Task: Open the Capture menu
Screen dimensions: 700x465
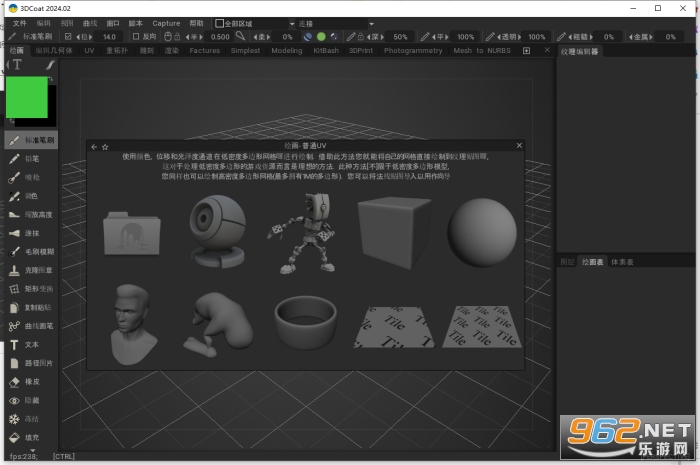Action: [166, 23]
